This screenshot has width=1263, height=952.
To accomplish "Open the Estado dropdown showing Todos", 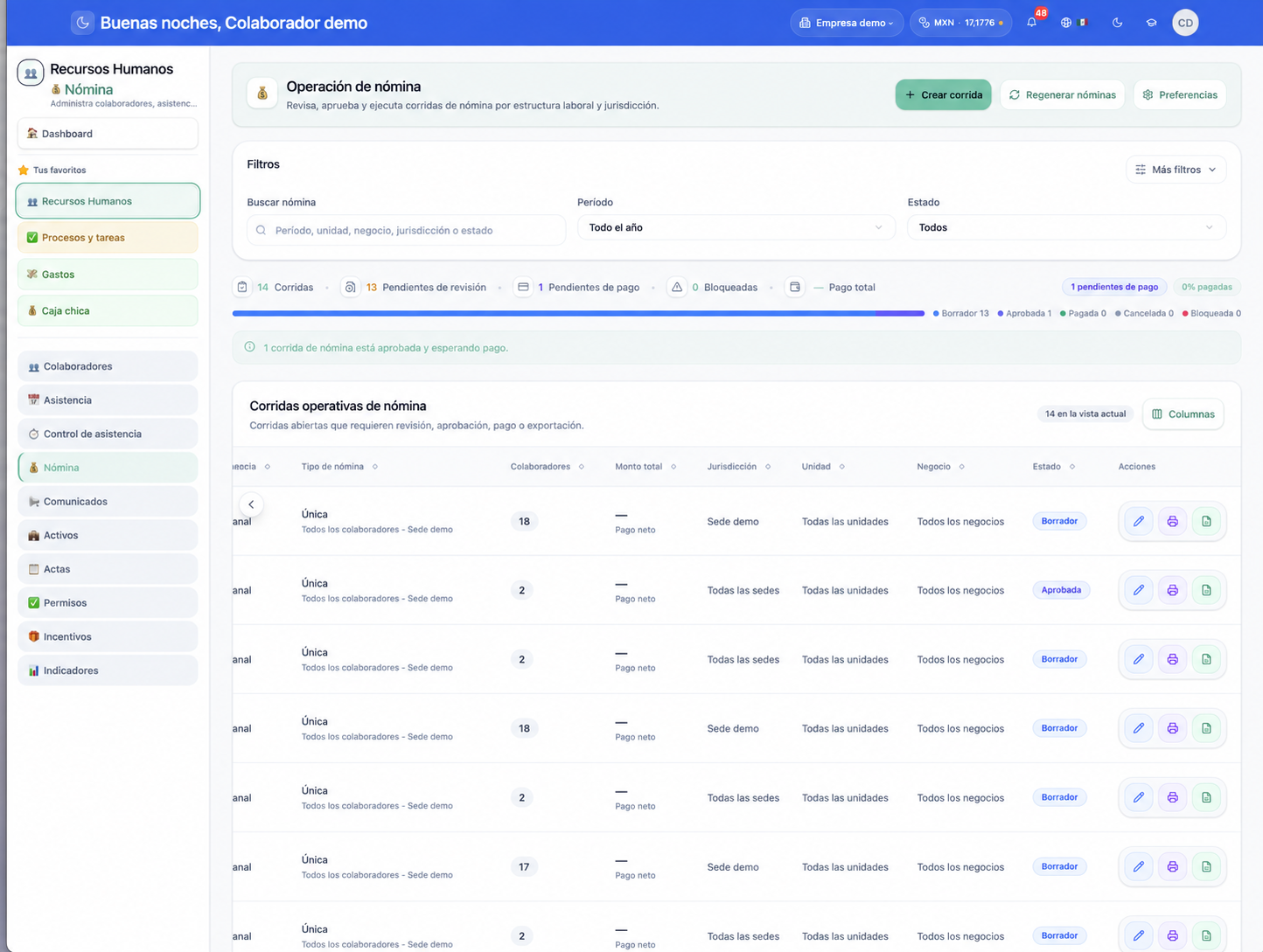I will click(1066, 227).
